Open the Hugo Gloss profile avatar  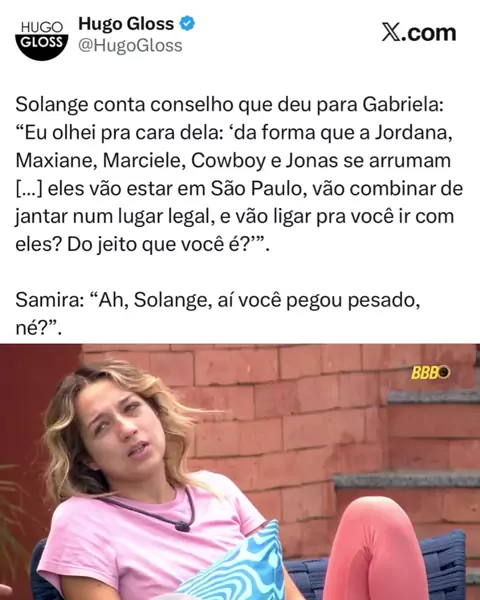click(x=42, y=40)
